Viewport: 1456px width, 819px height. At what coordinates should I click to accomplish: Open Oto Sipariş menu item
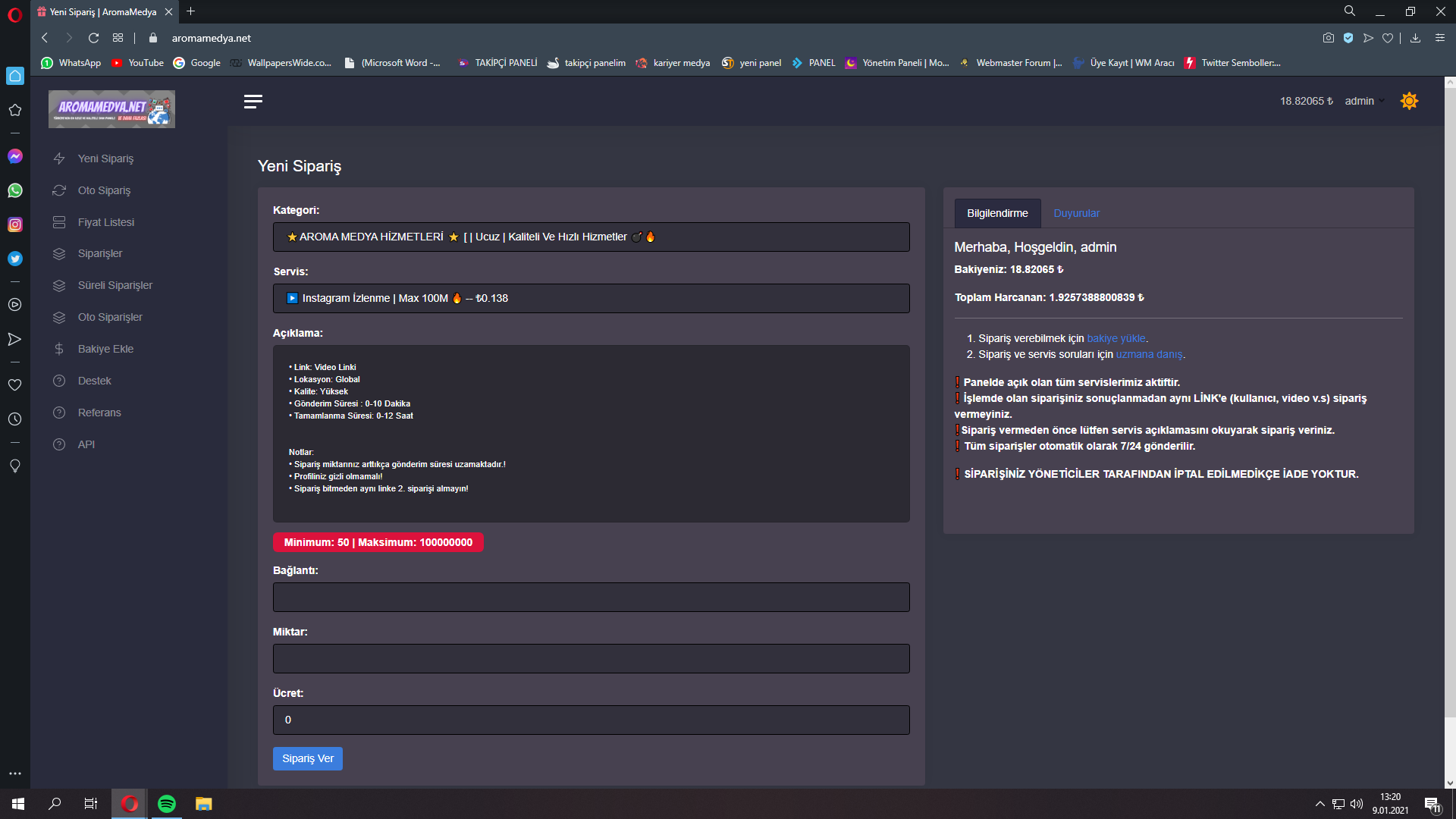point(104,190)
